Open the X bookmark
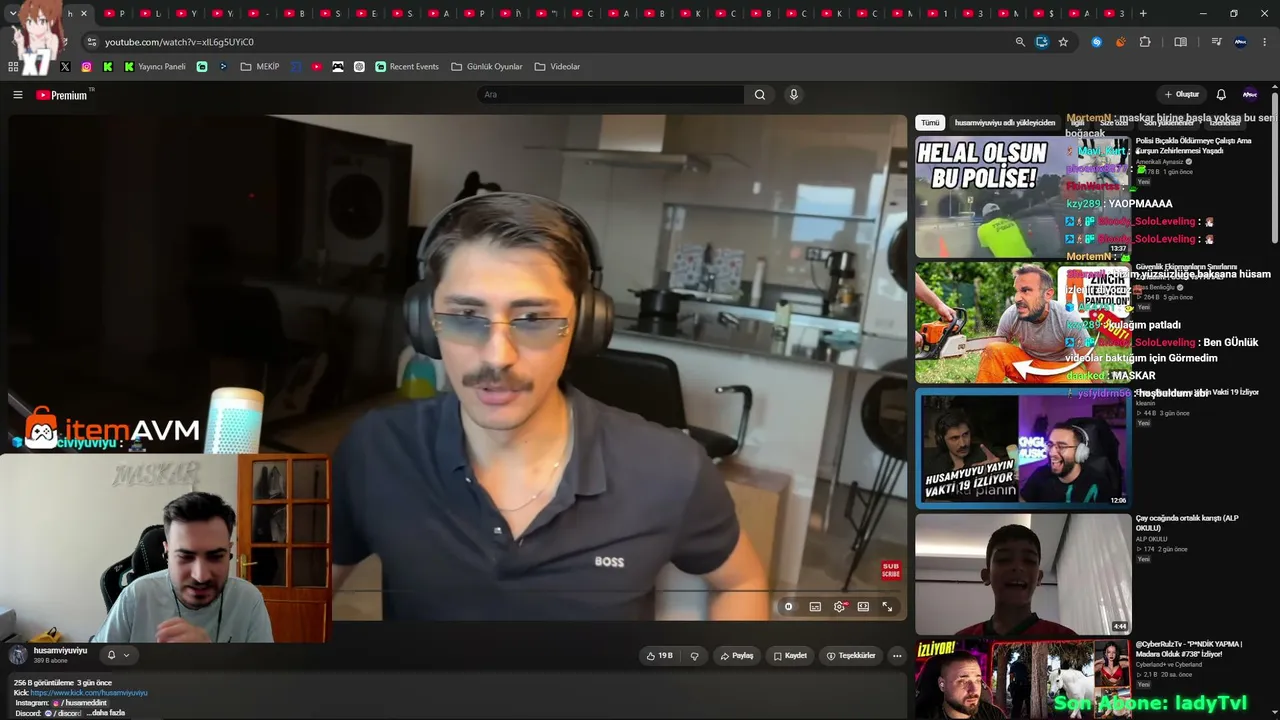The image size is (1280, 720). [65, 67]
